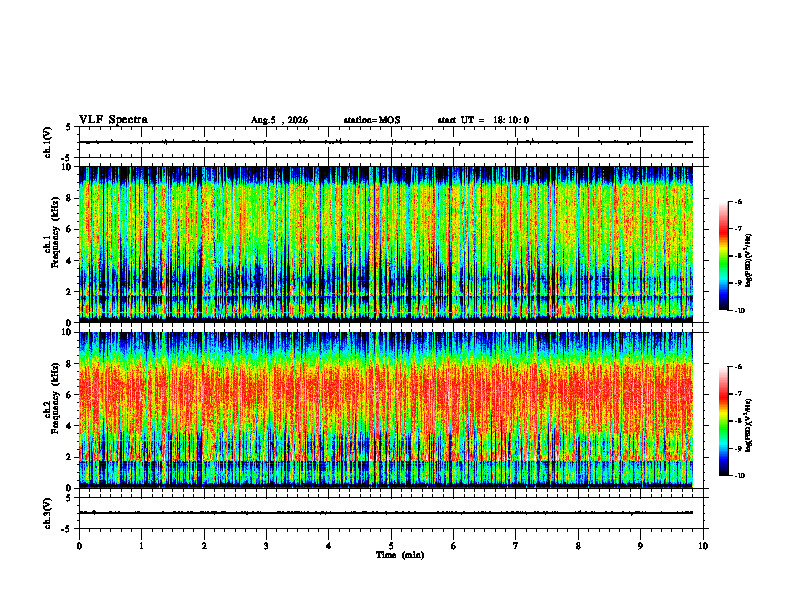This screenshot has height=612, width=792.
Task: Click the "station=MOS" header label
Action: click(x=372, y=120)
